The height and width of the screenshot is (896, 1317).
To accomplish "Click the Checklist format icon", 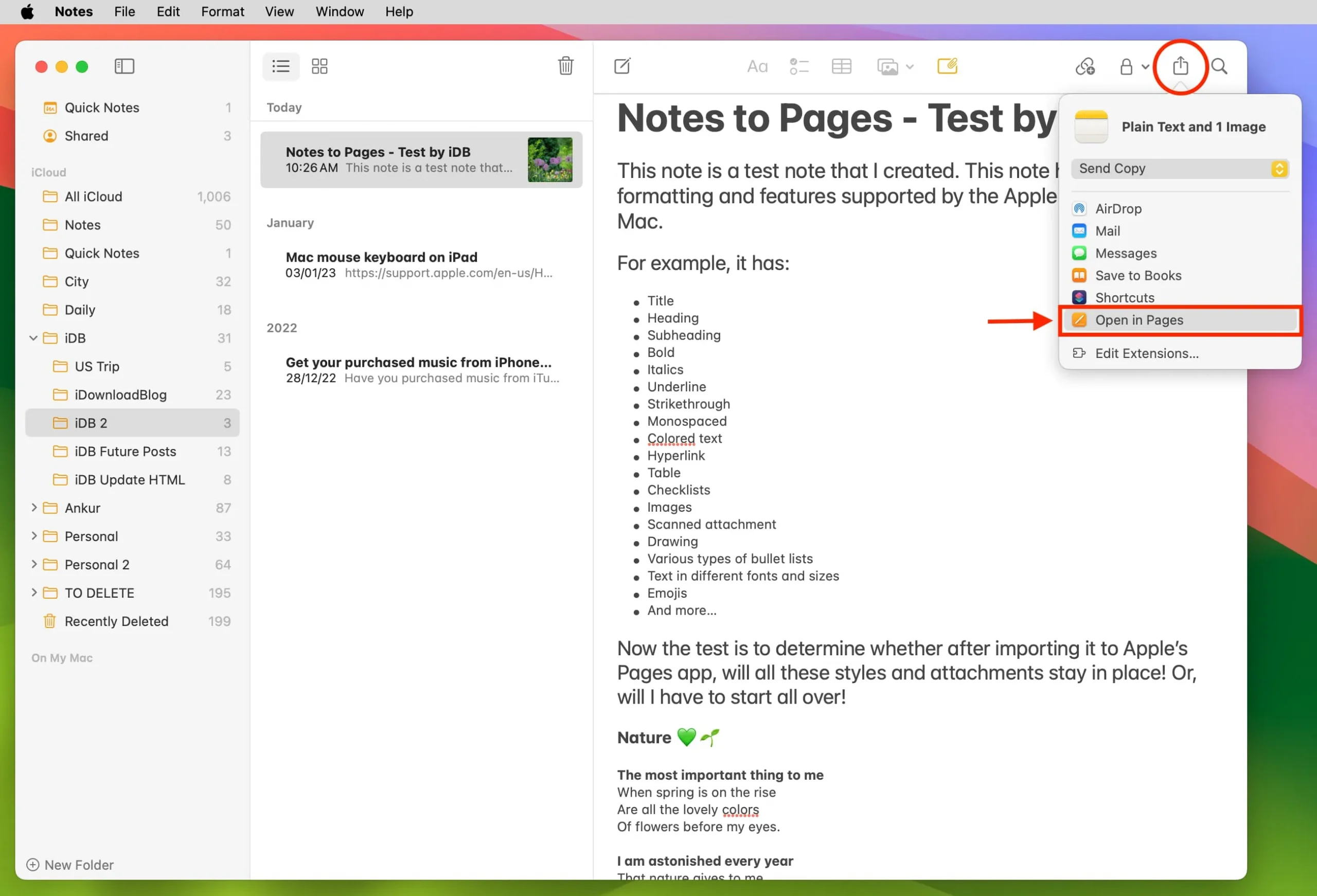I will click(x=800, y=65).
